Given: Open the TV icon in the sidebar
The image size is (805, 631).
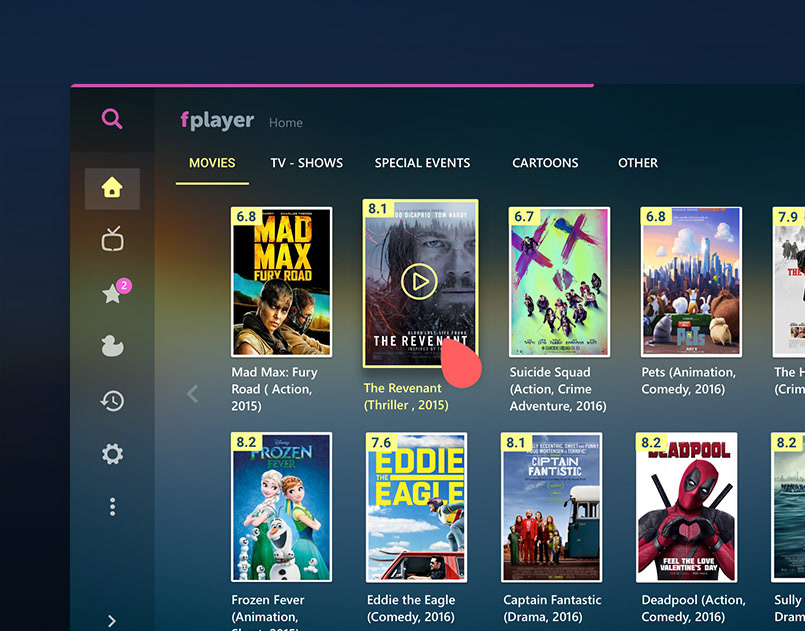Looking at the screenshot, I should coord(112,239).
